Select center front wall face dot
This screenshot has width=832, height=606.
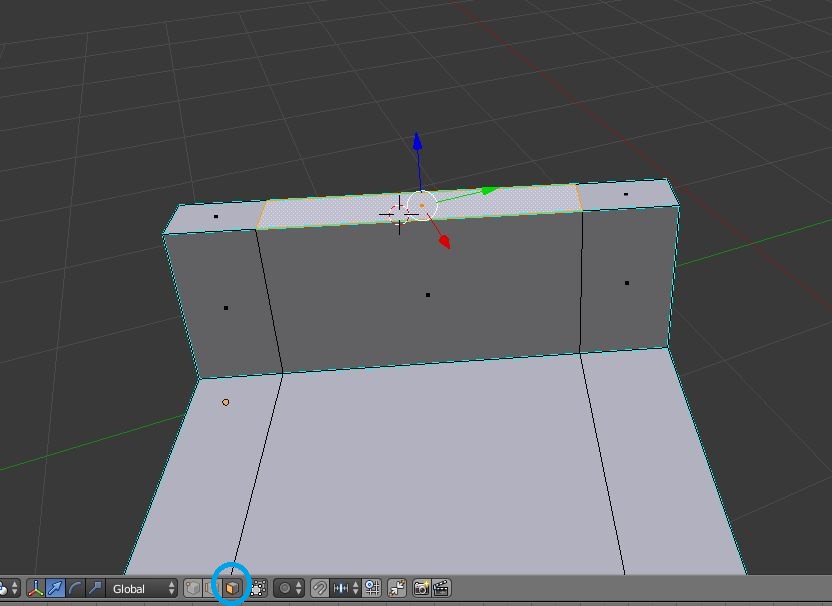click(x=428, y=295)
